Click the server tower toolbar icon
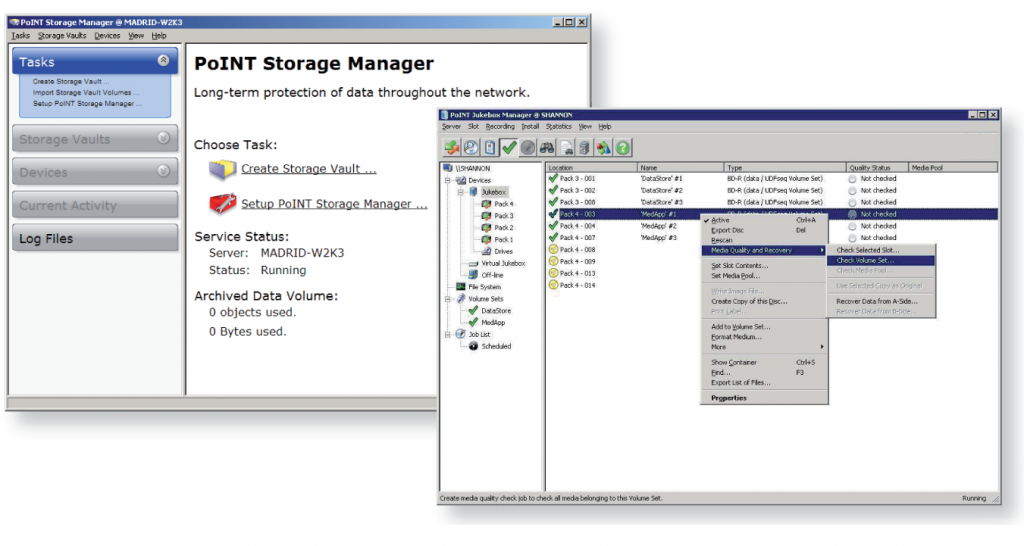 [x=584, y=148]
